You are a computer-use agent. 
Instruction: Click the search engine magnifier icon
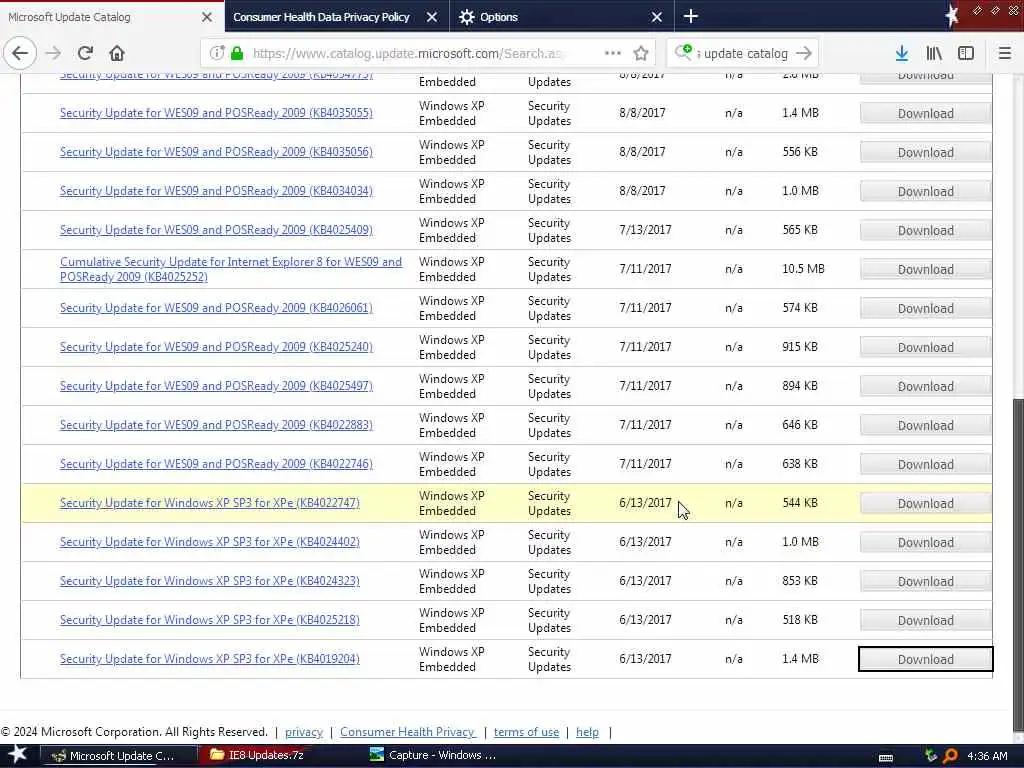click(x=683, y=53)
